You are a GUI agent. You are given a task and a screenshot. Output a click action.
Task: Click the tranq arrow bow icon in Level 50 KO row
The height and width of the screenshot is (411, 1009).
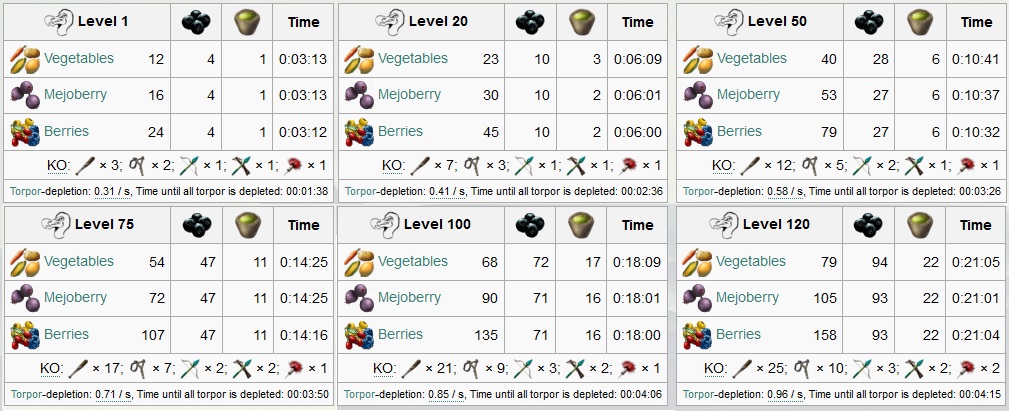pos(862,167)
